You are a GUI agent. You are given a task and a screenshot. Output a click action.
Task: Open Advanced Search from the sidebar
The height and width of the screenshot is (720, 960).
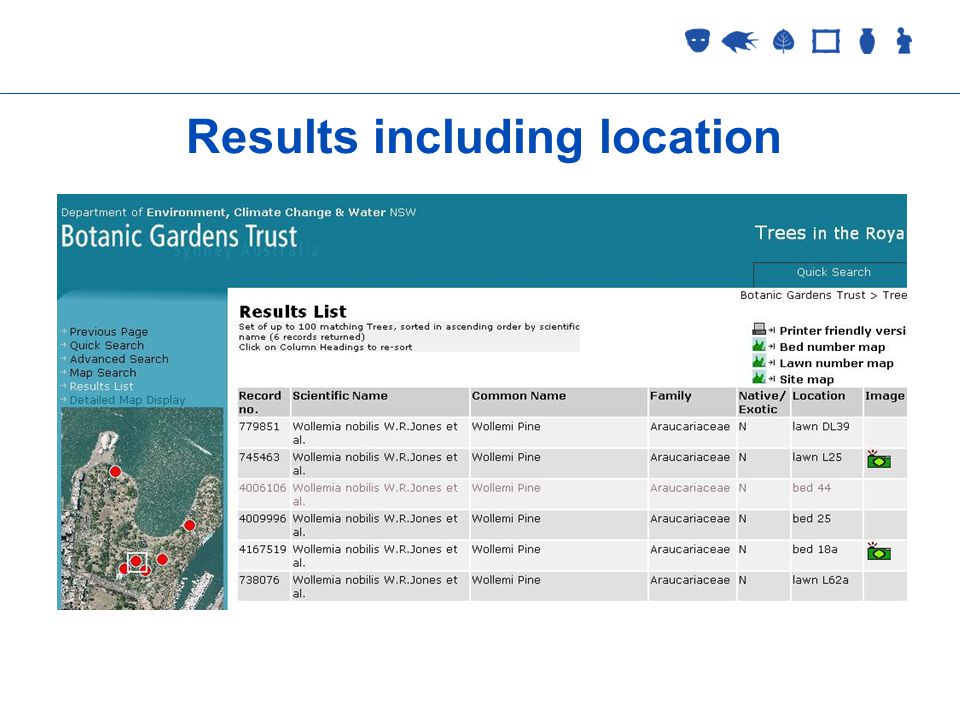click(119, 359)
